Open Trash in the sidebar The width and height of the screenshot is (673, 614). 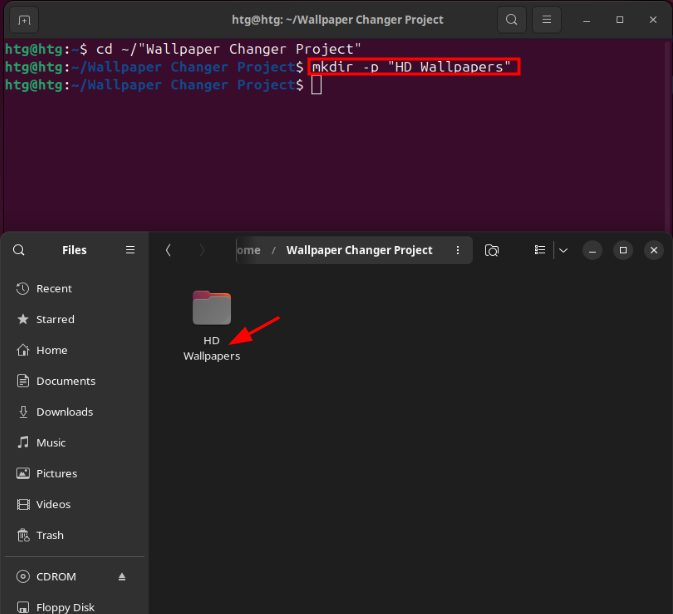[75, 535]
